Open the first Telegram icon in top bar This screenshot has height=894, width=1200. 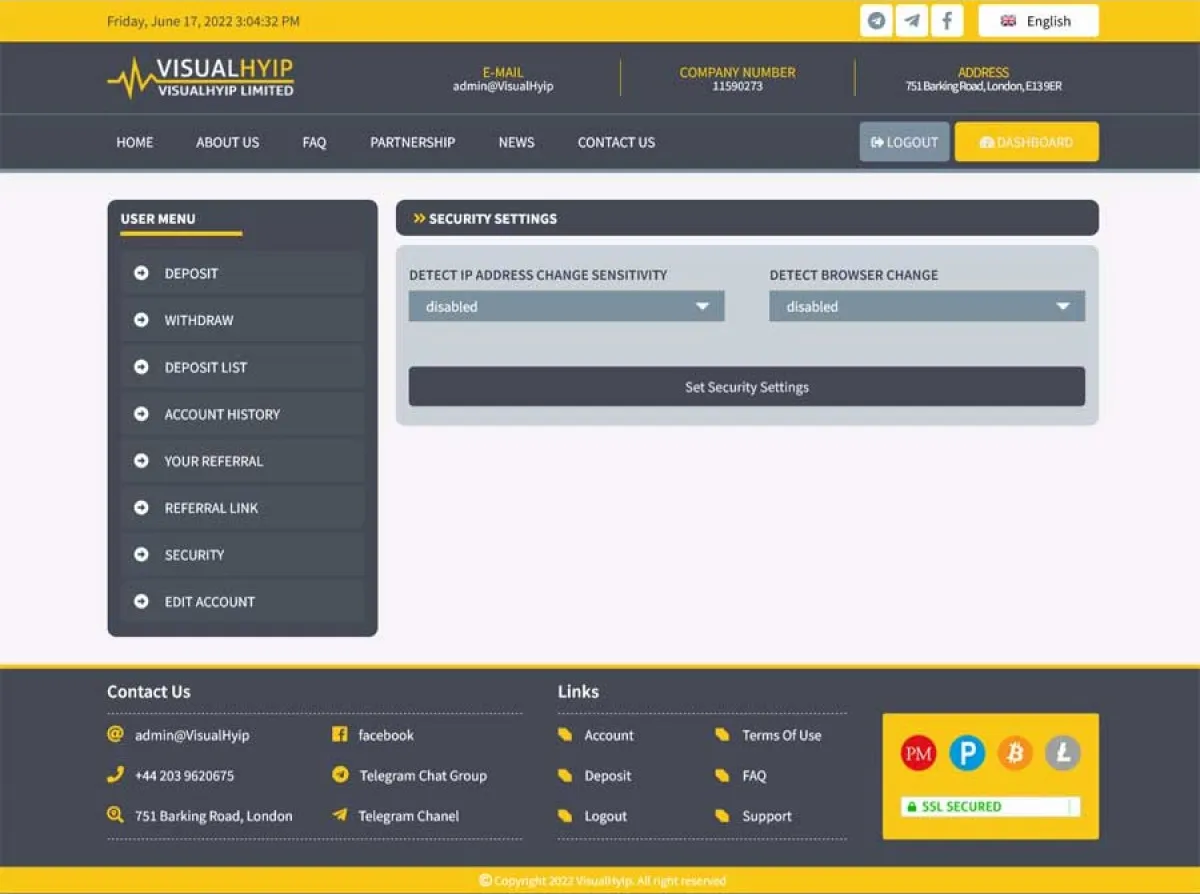coord(877,21)
